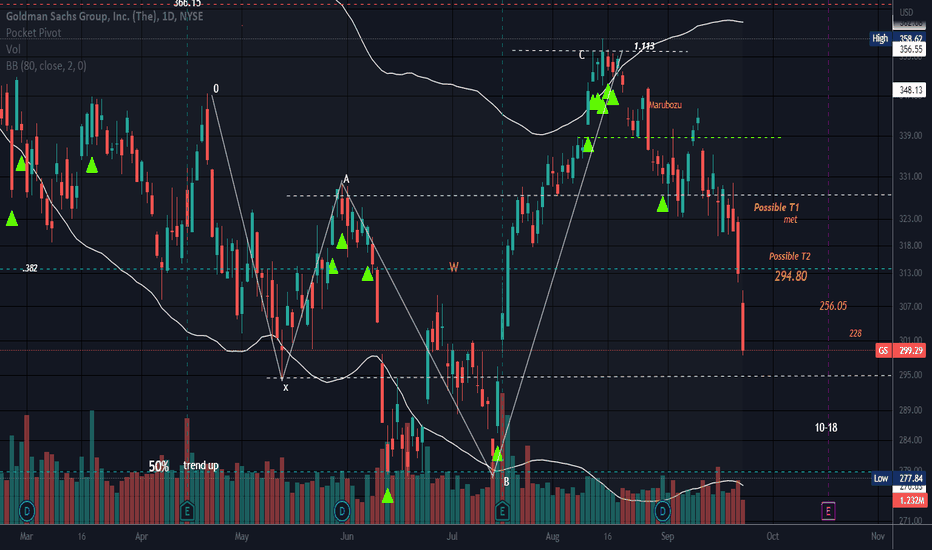Click the Mar label on time axis

(x=26, y=536)
